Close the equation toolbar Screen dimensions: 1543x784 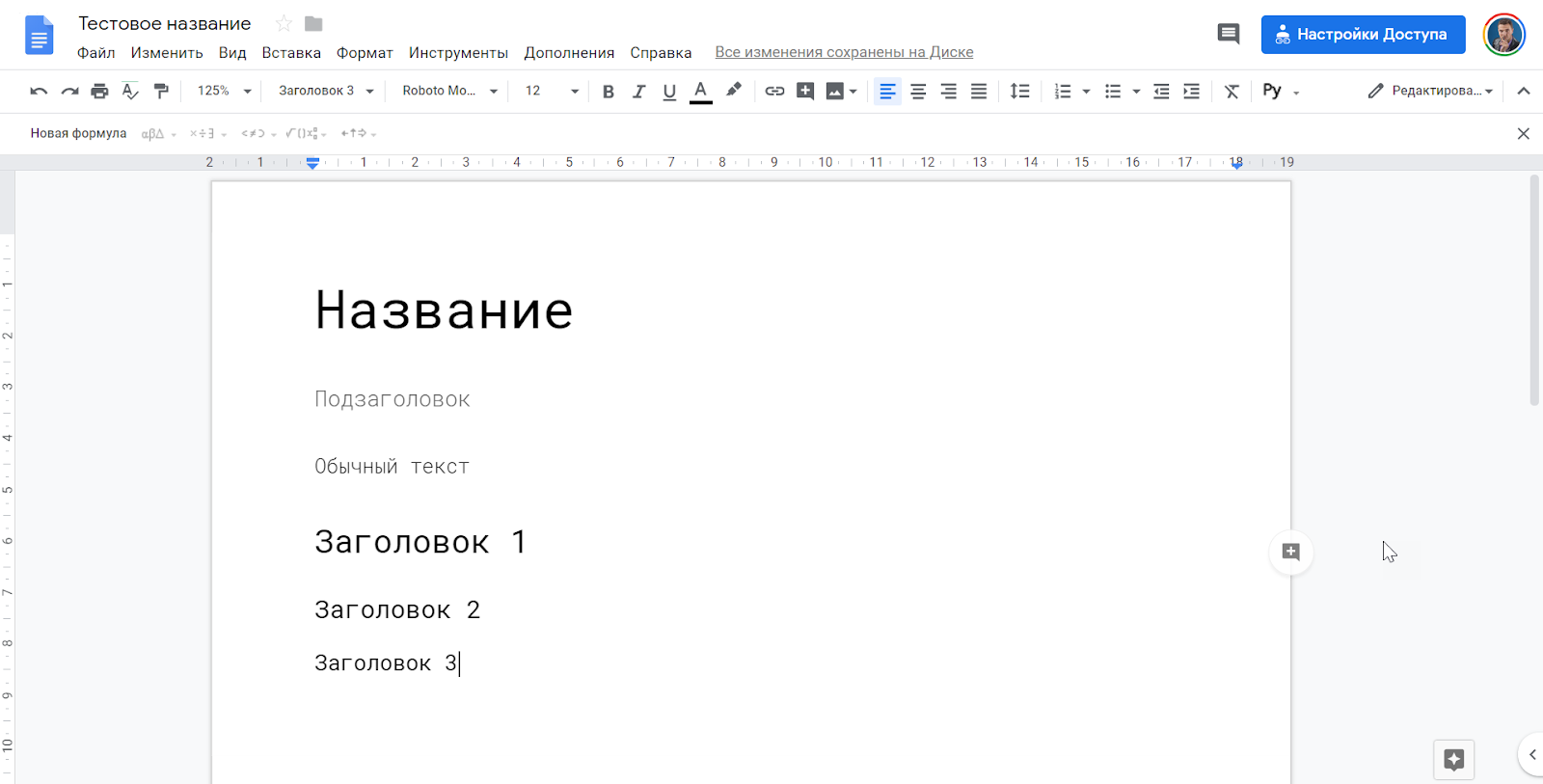[x=1524, y=133]
